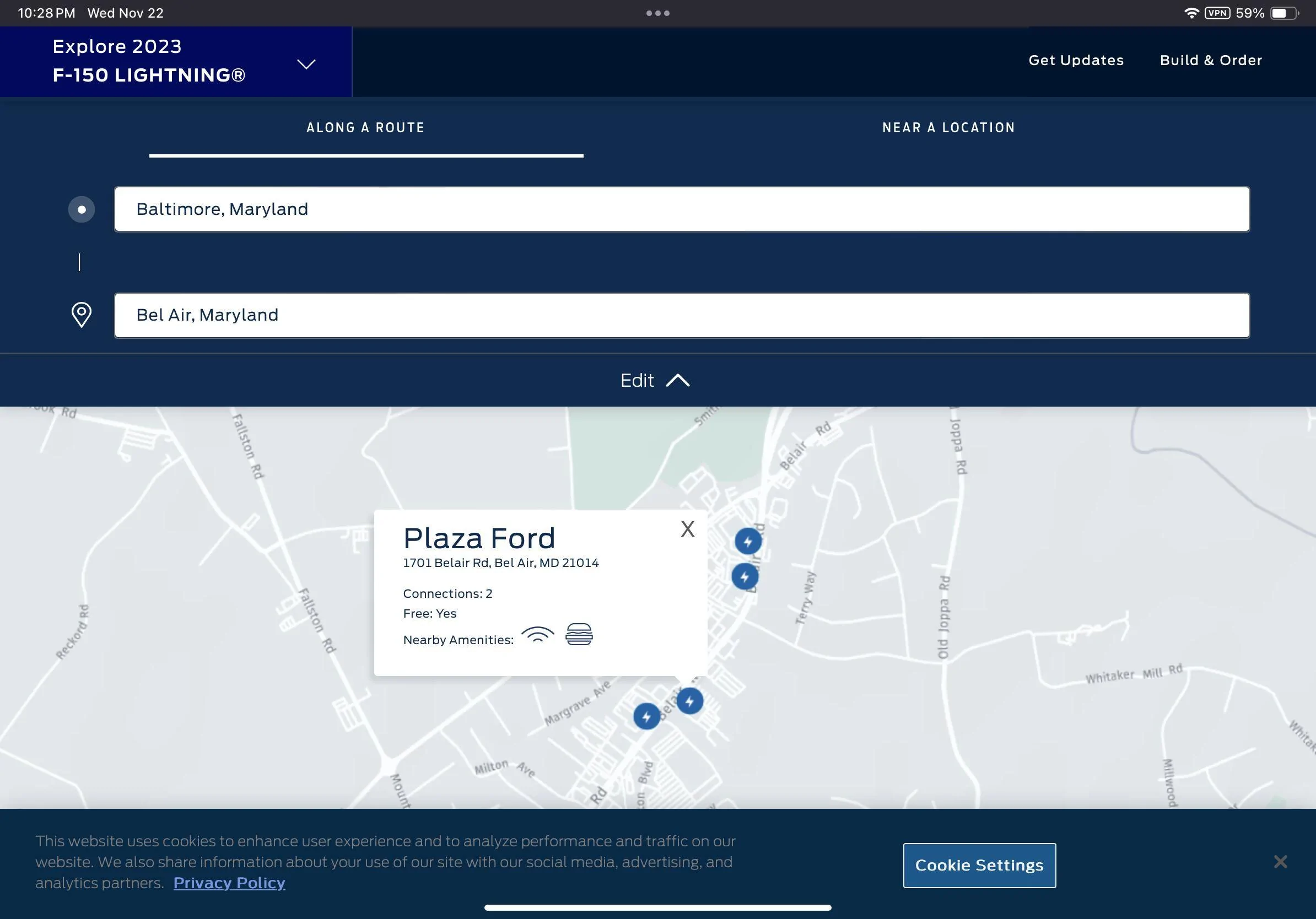Select the charger pin just below the top one
This screenshot has height=919, width=1316.
745,576
